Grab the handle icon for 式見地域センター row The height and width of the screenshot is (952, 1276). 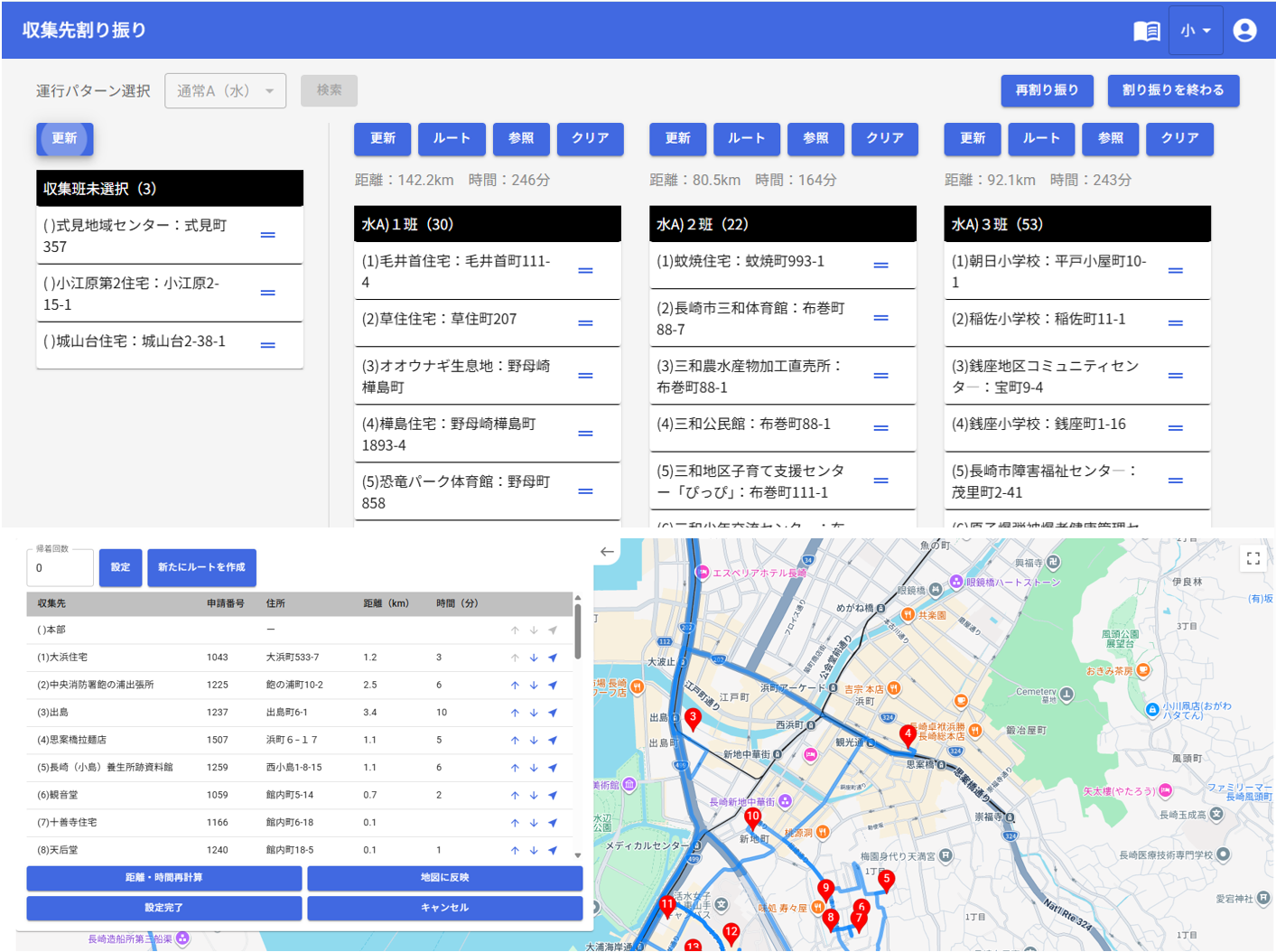(268, 235)
